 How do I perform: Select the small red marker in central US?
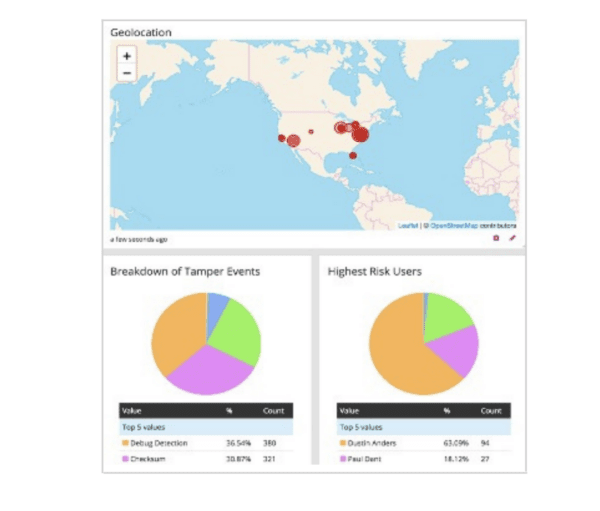pos(311,132)
